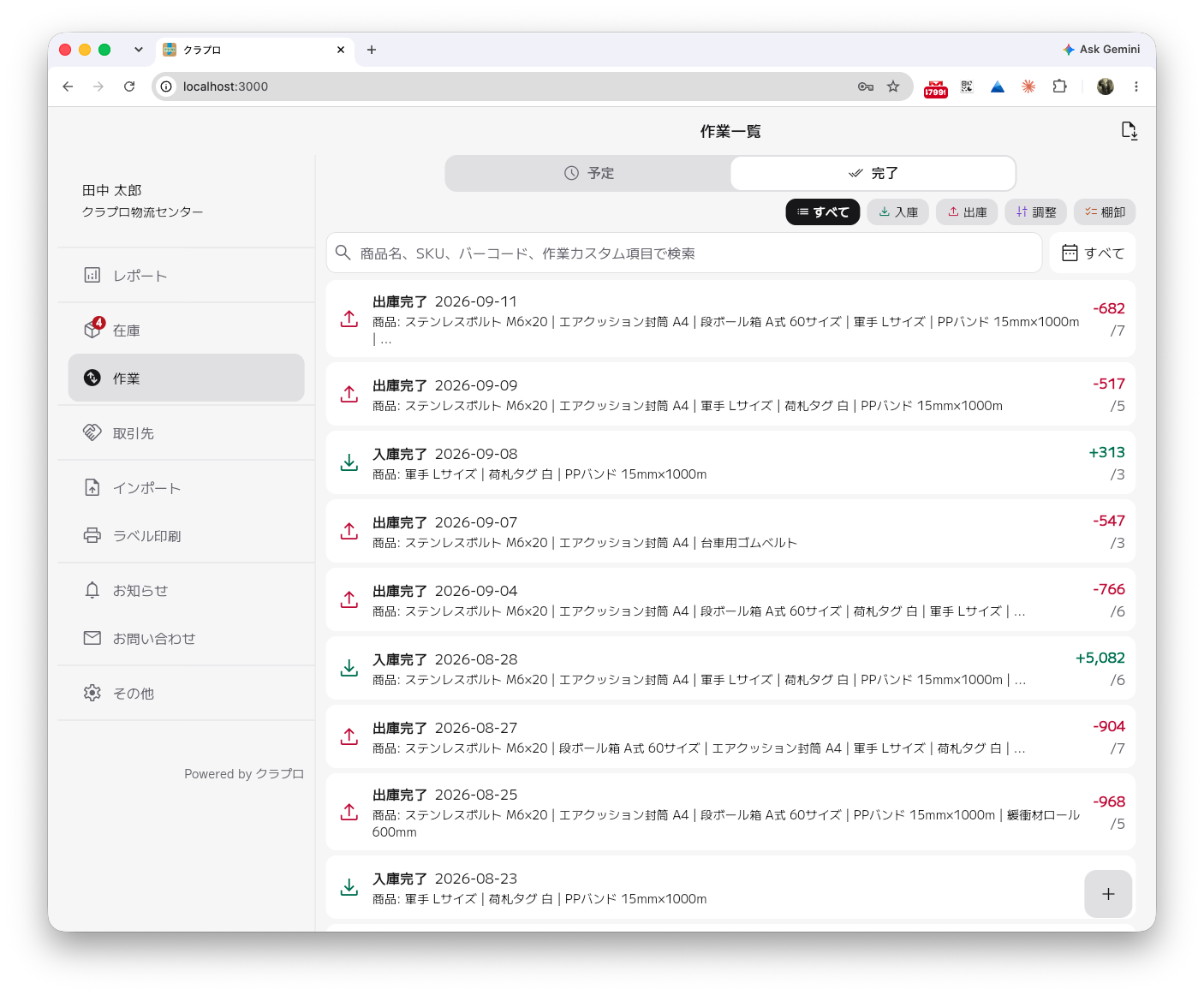Switch to the 完了 tab
1204x995 pixels.
(873, 173)
